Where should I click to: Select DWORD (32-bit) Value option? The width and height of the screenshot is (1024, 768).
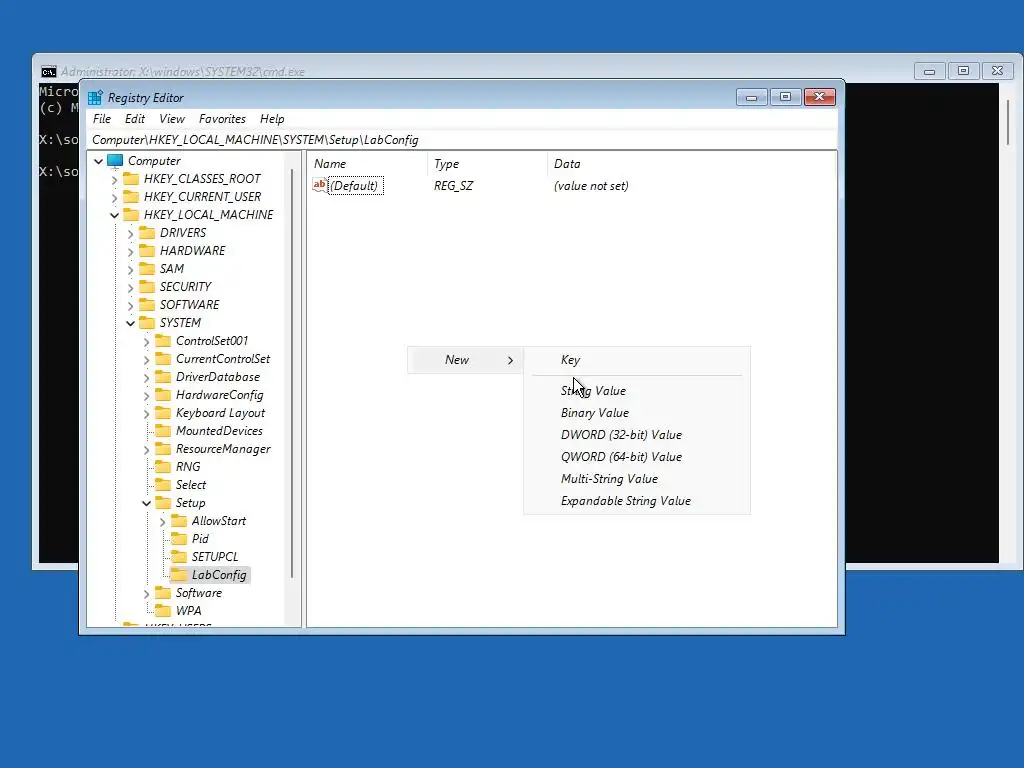click(x=637, y=435)
